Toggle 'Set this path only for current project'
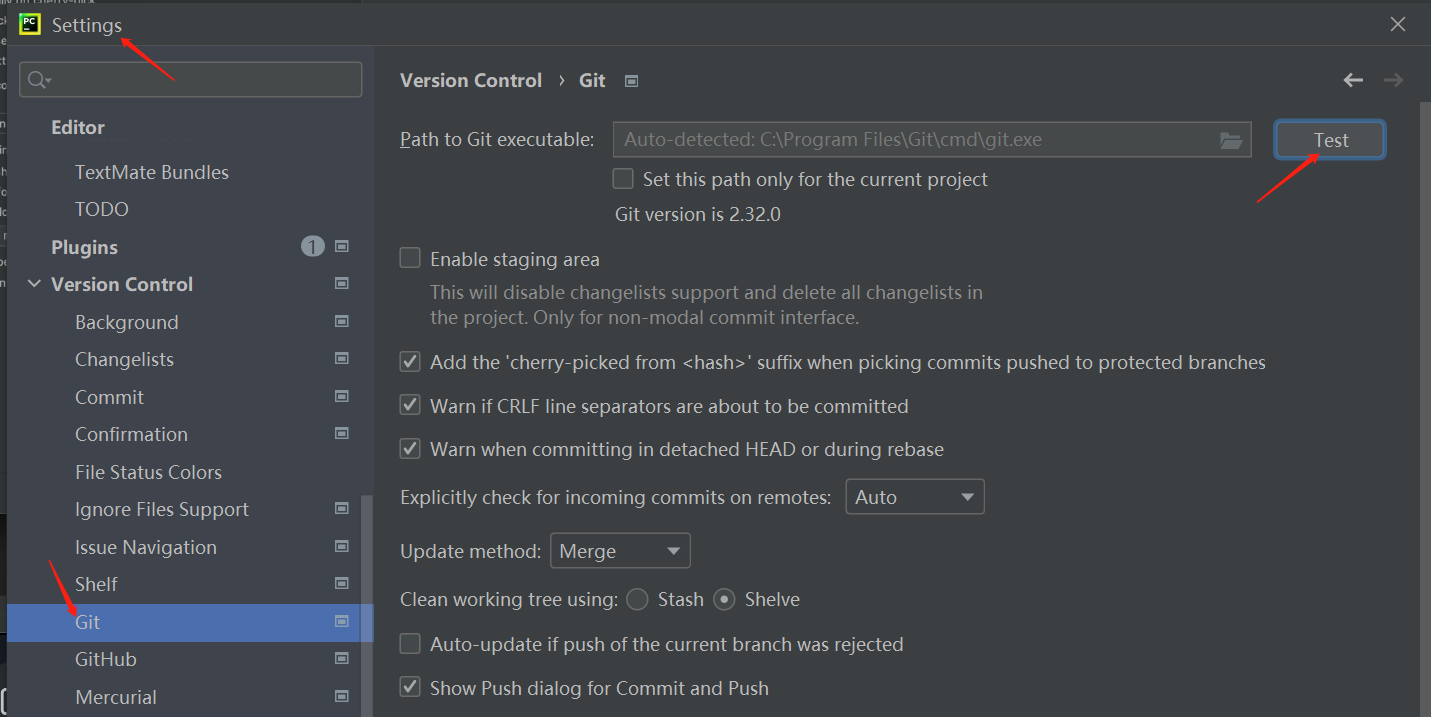1431x717 pixels. [623, 179]
